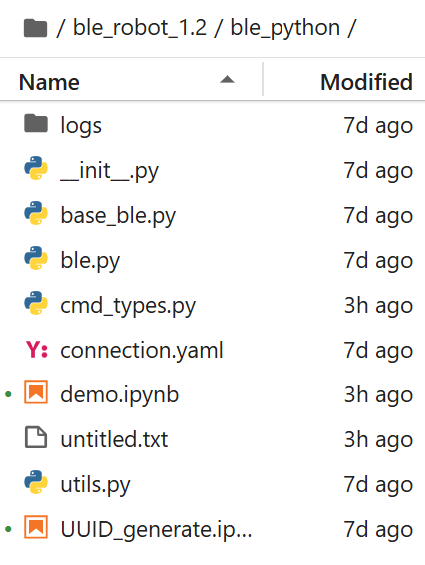Image resolution: width=425 pixels, height=565 pixels.
Task: Click modified time of untitled.txt
Action: click(378, 440)
